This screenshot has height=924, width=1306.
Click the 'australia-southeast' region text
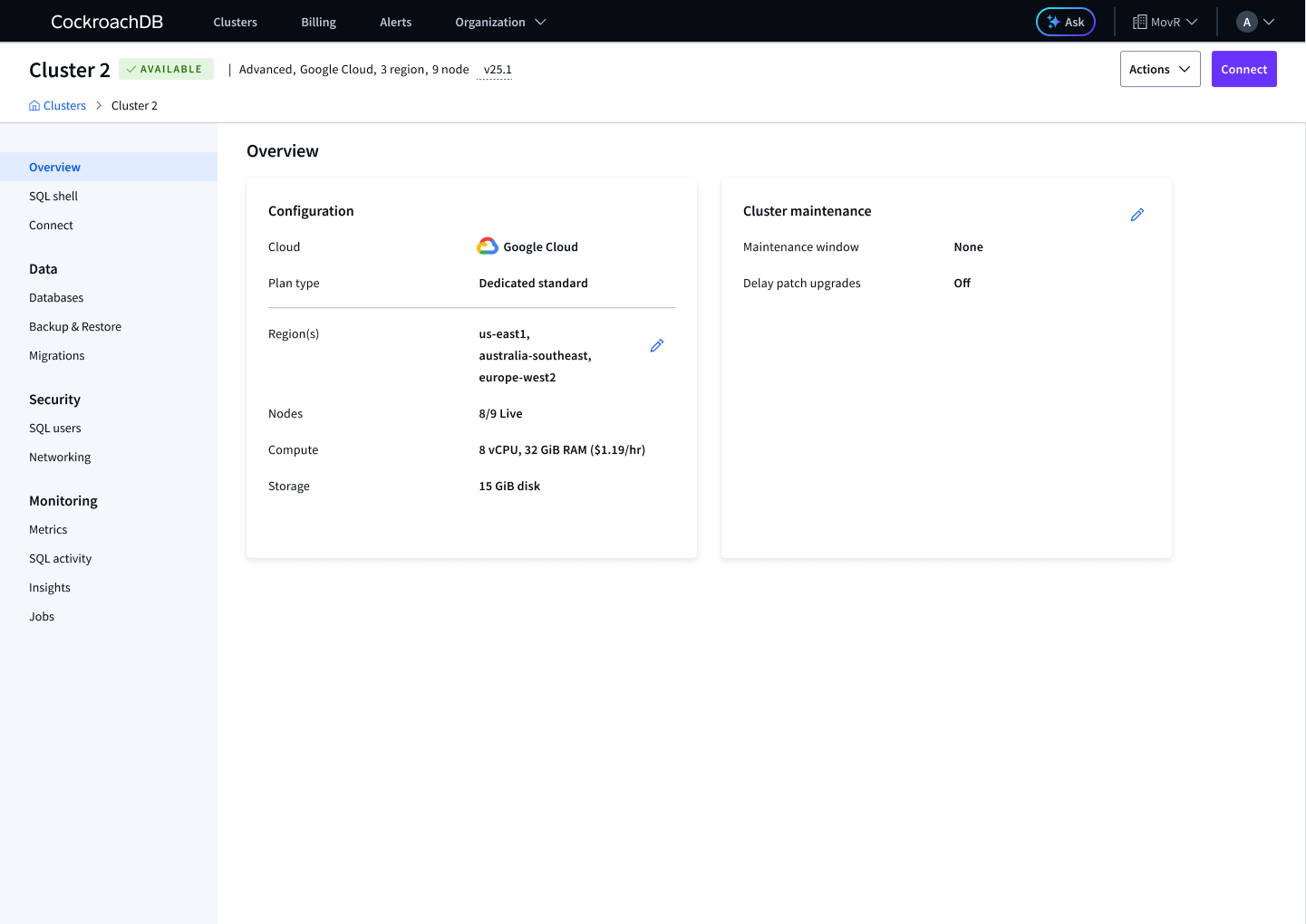tap(534, 356)
